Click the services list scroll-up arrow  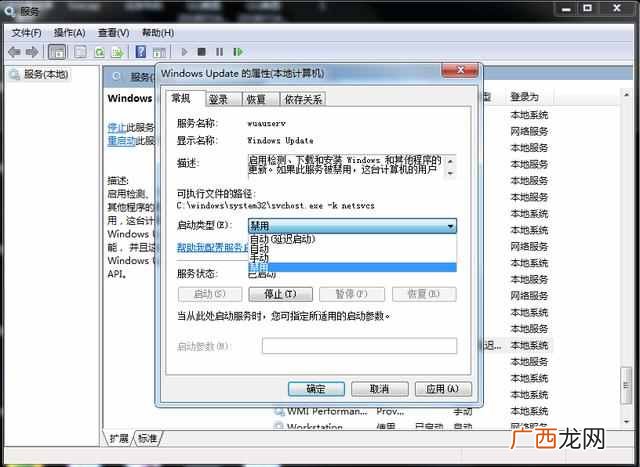click(x=627, y=95)
